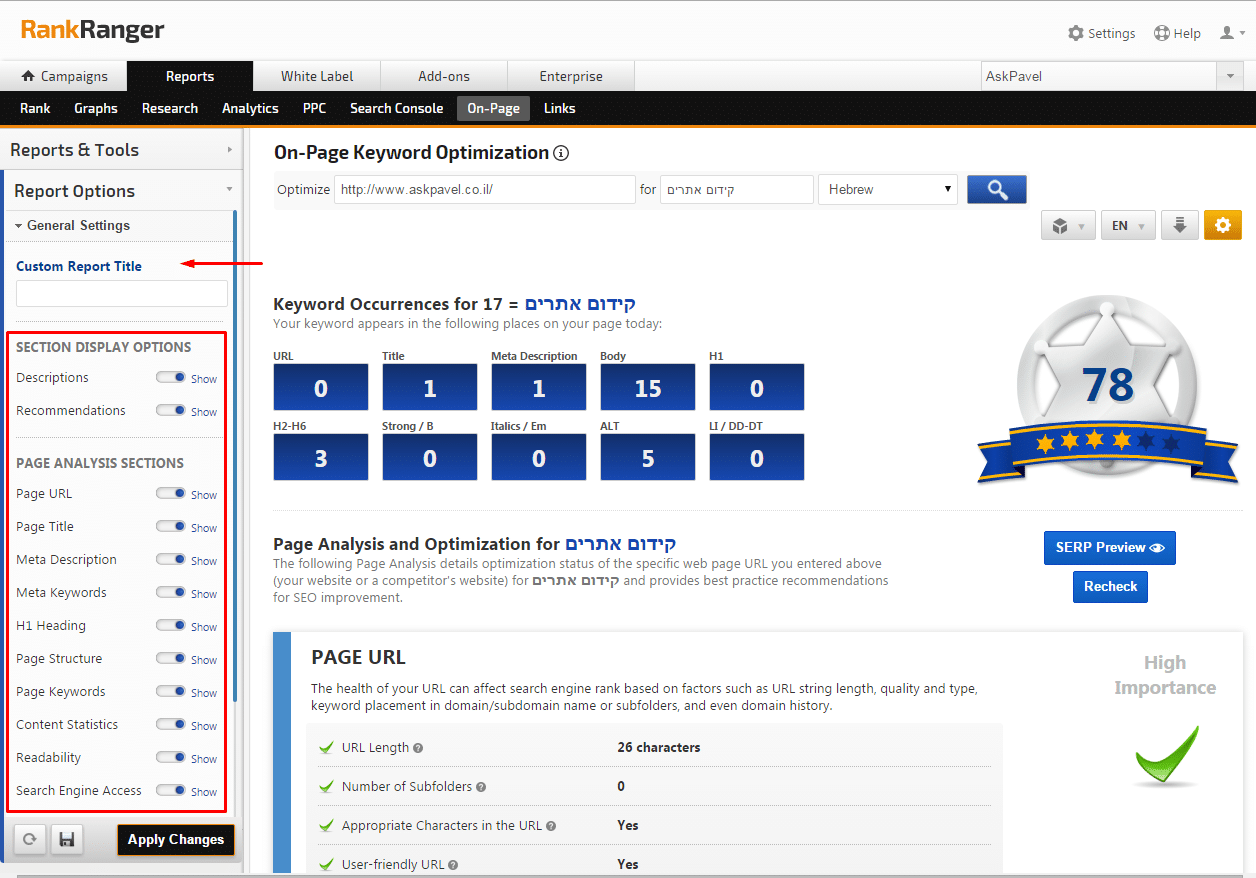Toggle the Page Keywords section switch
This screenshot has width=1256, height=878.
coord(171,691)
